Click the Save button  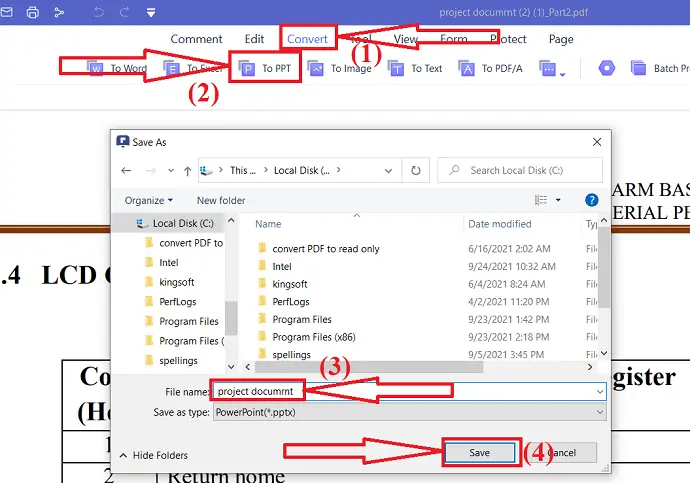pyautogui.click(x=480, y=453)
